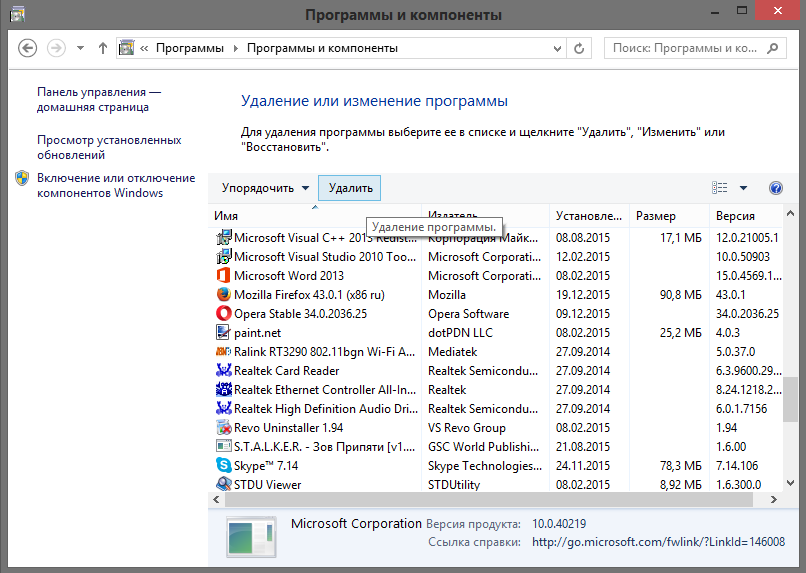The image size is (806, 573).
Task: Refresh the programs list
Action: 579,48
